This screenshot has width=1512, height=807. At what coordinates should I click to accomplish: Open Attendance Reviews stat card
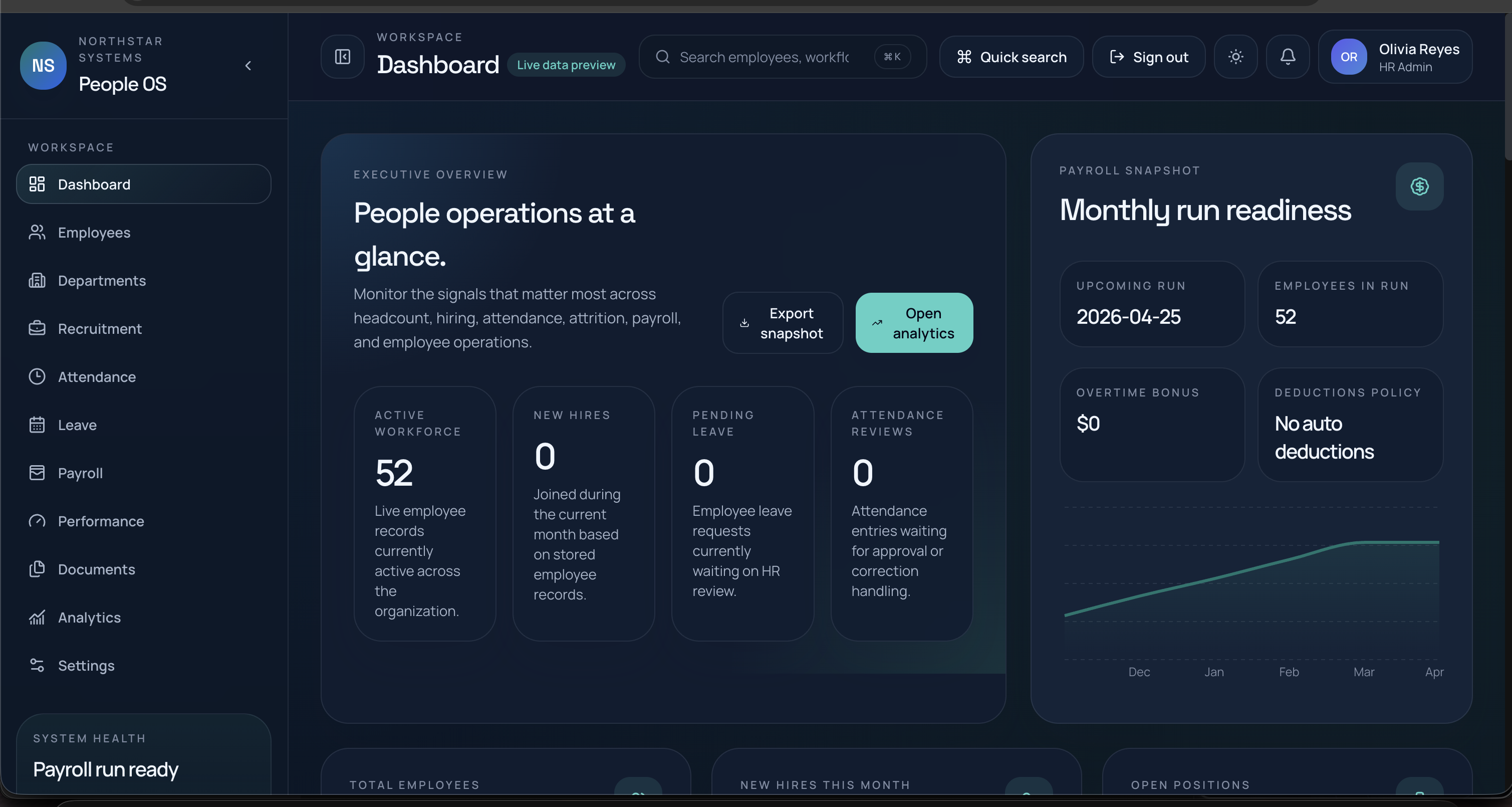tap(902, 513)
